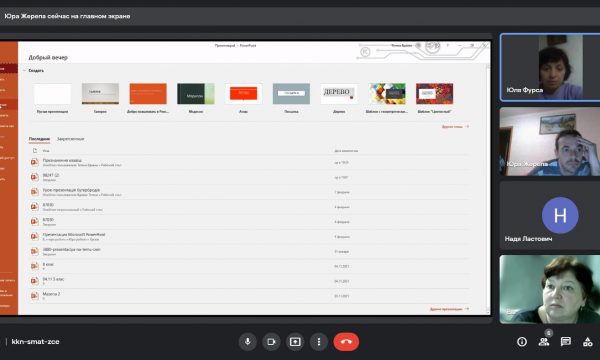Select Юра Жерепа video tile
The image size is (600, 360).
point(550,142)
